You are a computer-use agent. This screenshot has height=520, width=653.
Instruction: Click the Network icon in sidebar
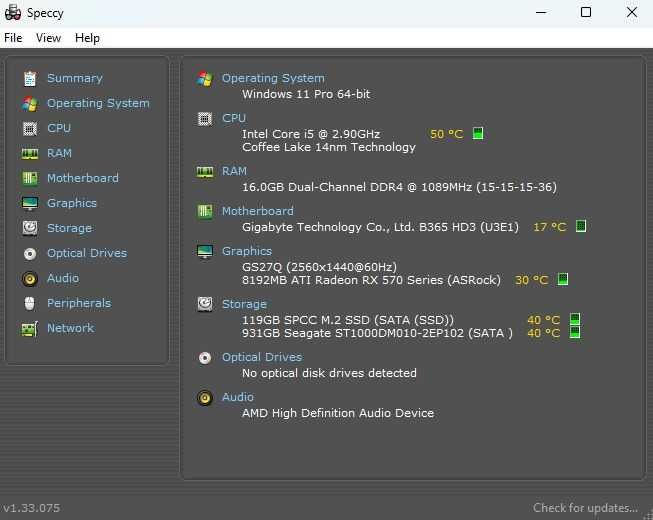(29, 328)
